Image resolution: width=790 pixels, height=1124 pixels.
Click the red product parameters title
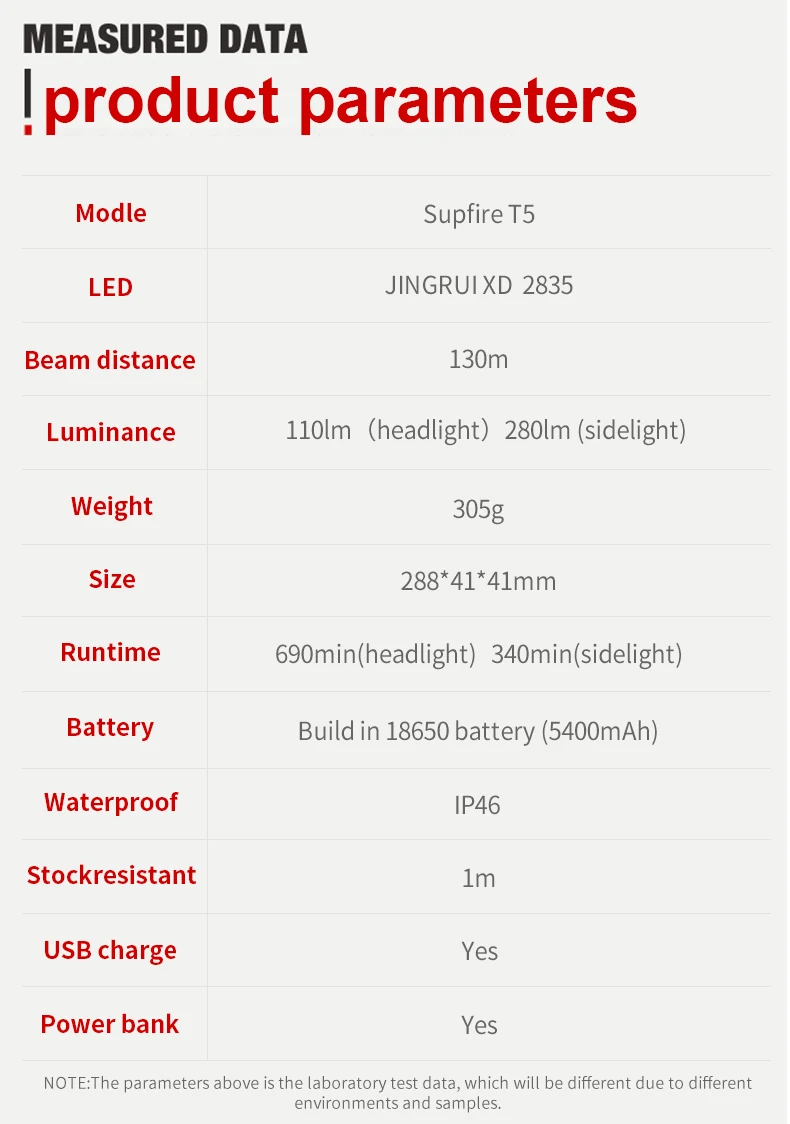[x=340, y=100]
